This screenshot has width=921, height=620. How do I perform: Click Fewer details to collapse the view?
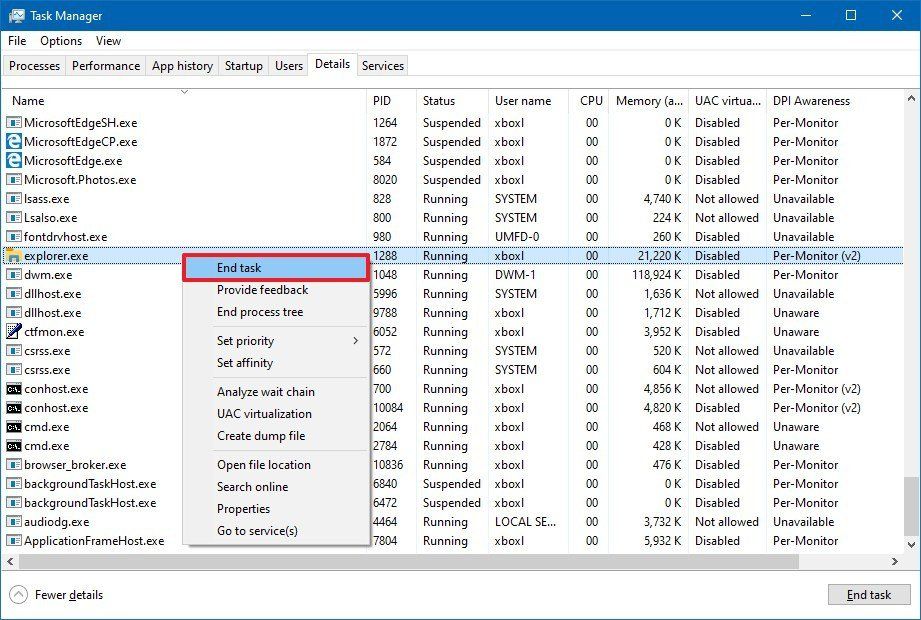pos(66,594)
